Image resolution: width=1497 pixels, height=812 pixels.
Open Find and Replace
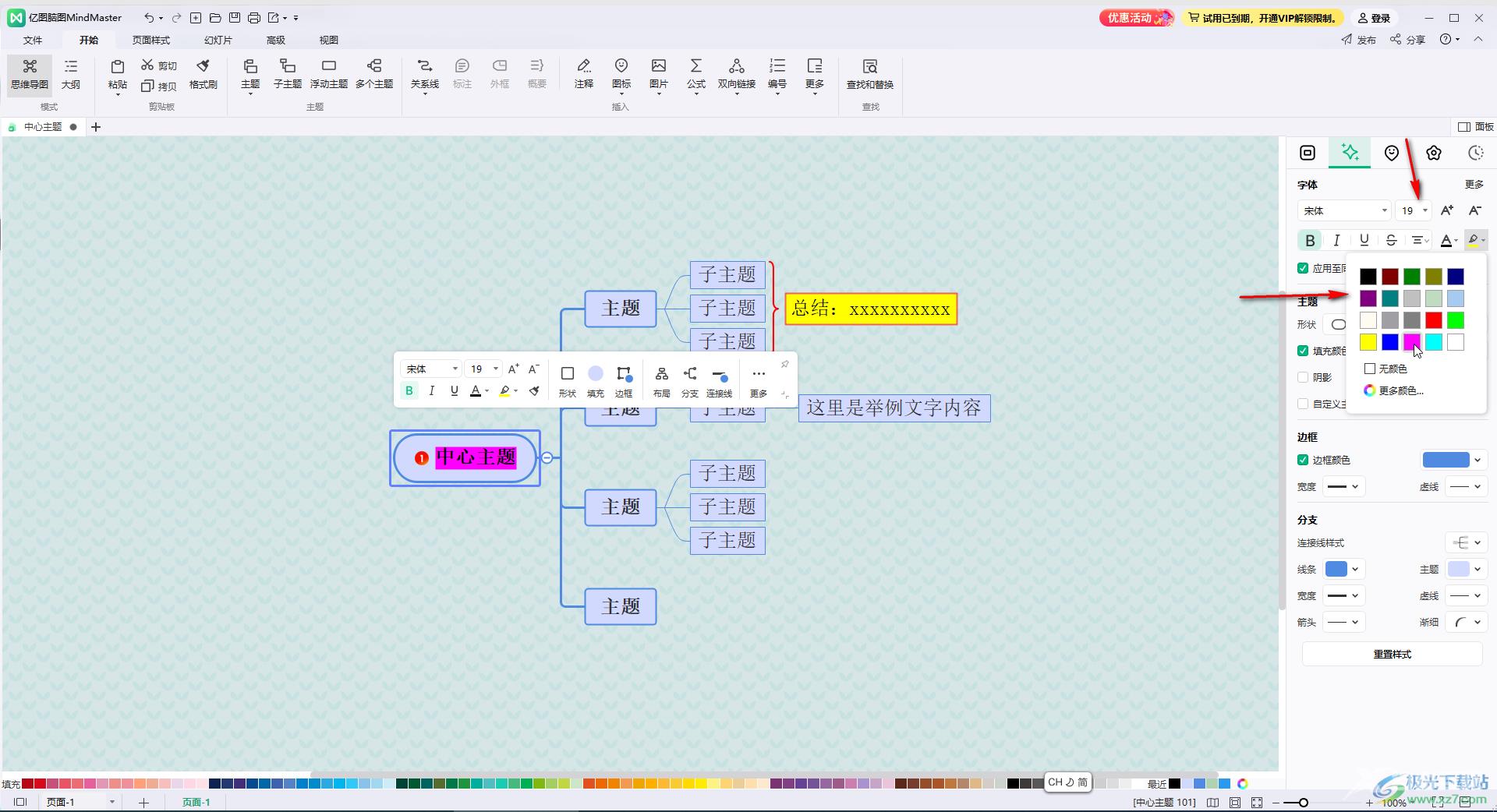point(870,75)
